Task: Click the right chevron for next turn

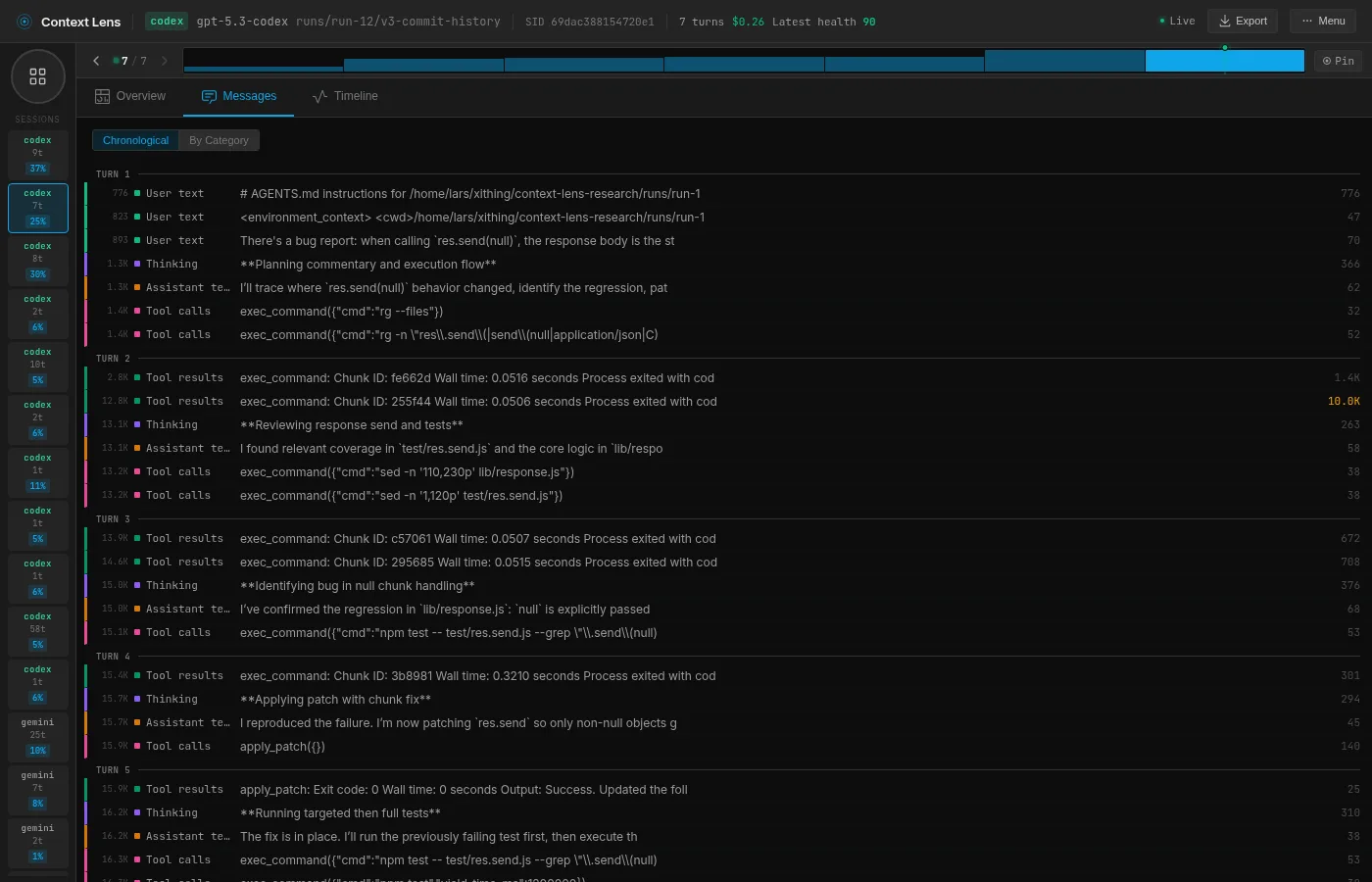Action: (165, 60)
